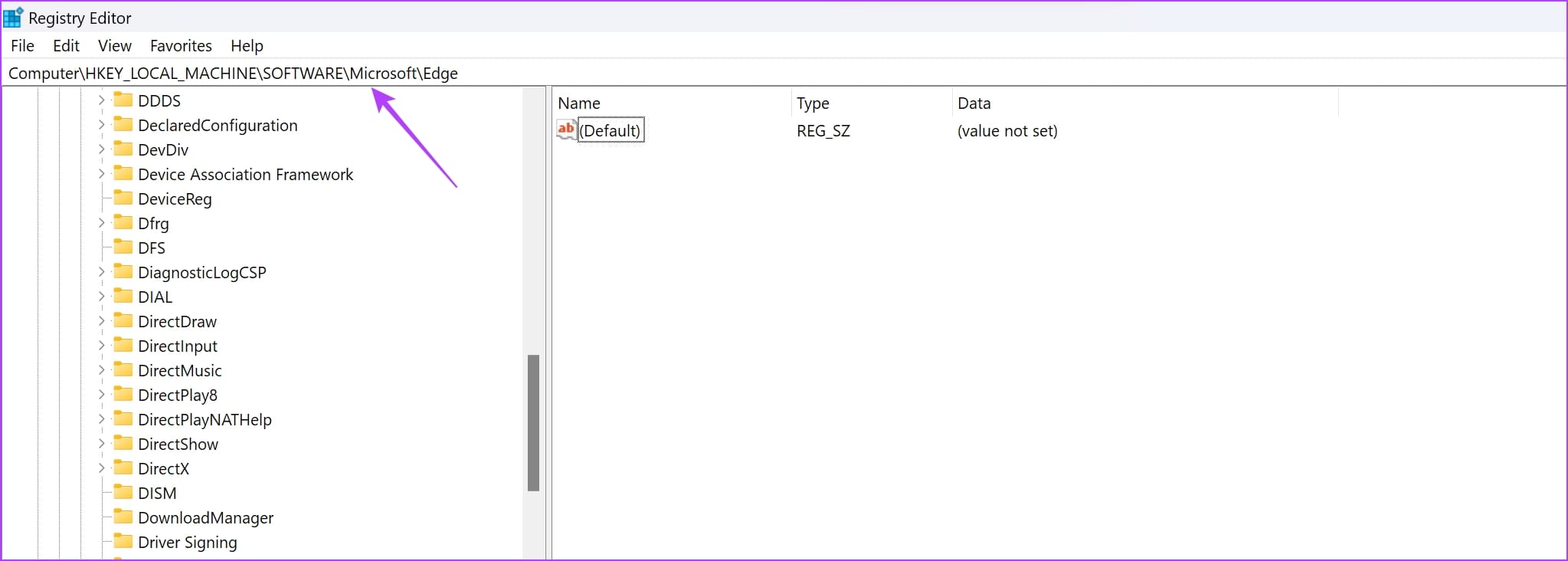Expand the DiagnosticLogCSP key
Screen dimensions: 1568x561
click(101, 272)
